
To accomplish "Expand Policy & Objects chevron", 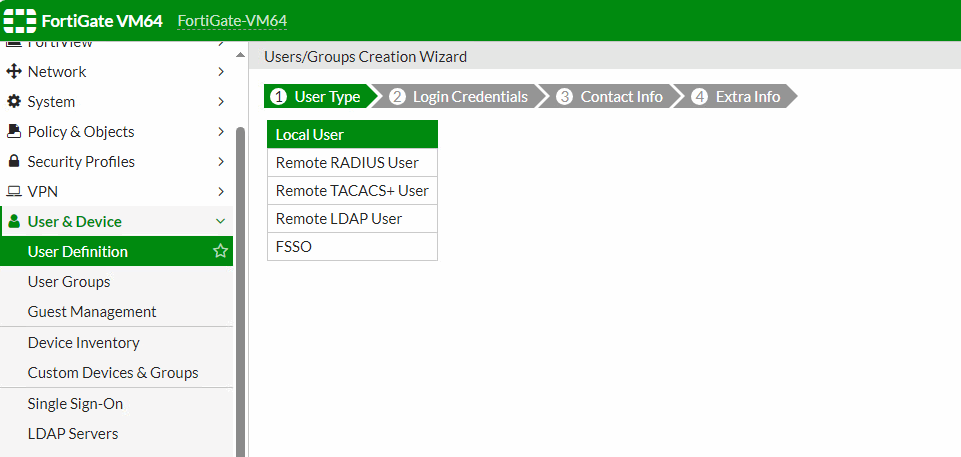I will point(221,132).
